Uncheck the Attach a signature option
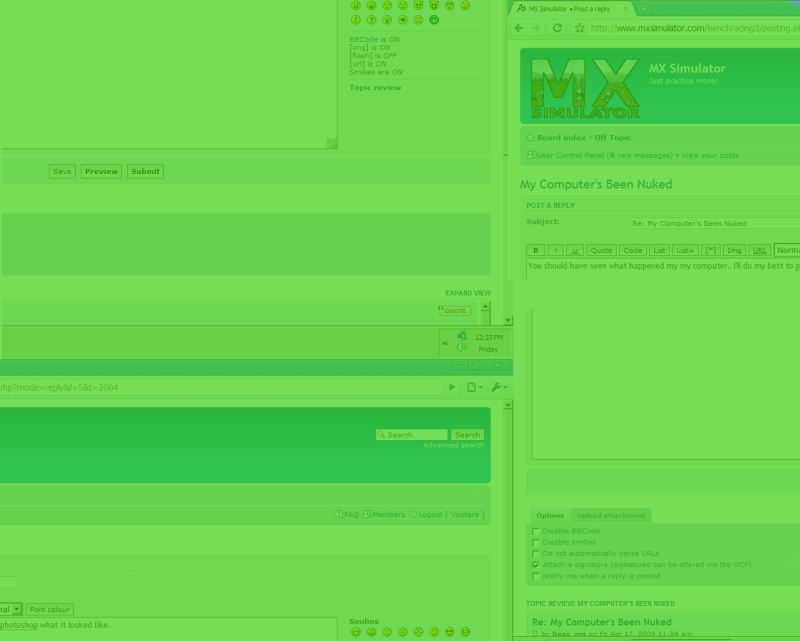This screenshot has width=800, height=641. 536,565
